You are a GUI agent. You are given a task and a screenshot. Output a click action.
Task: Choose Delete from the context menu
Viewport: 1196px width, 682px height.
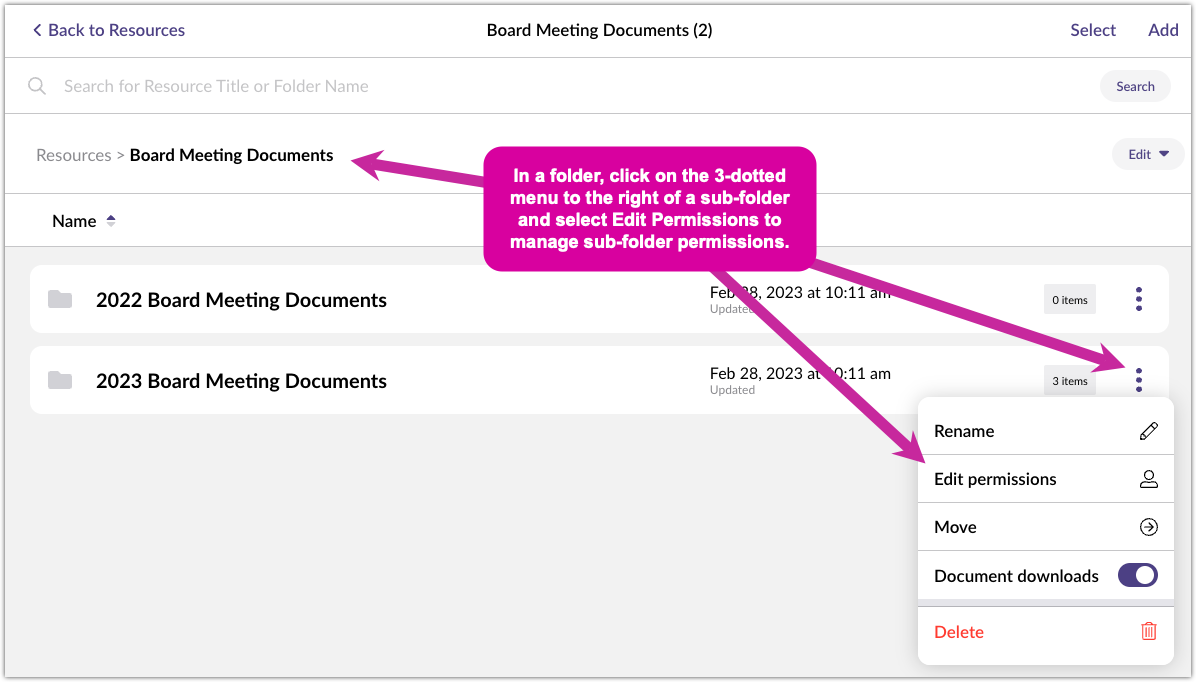tap(1045, 632)
